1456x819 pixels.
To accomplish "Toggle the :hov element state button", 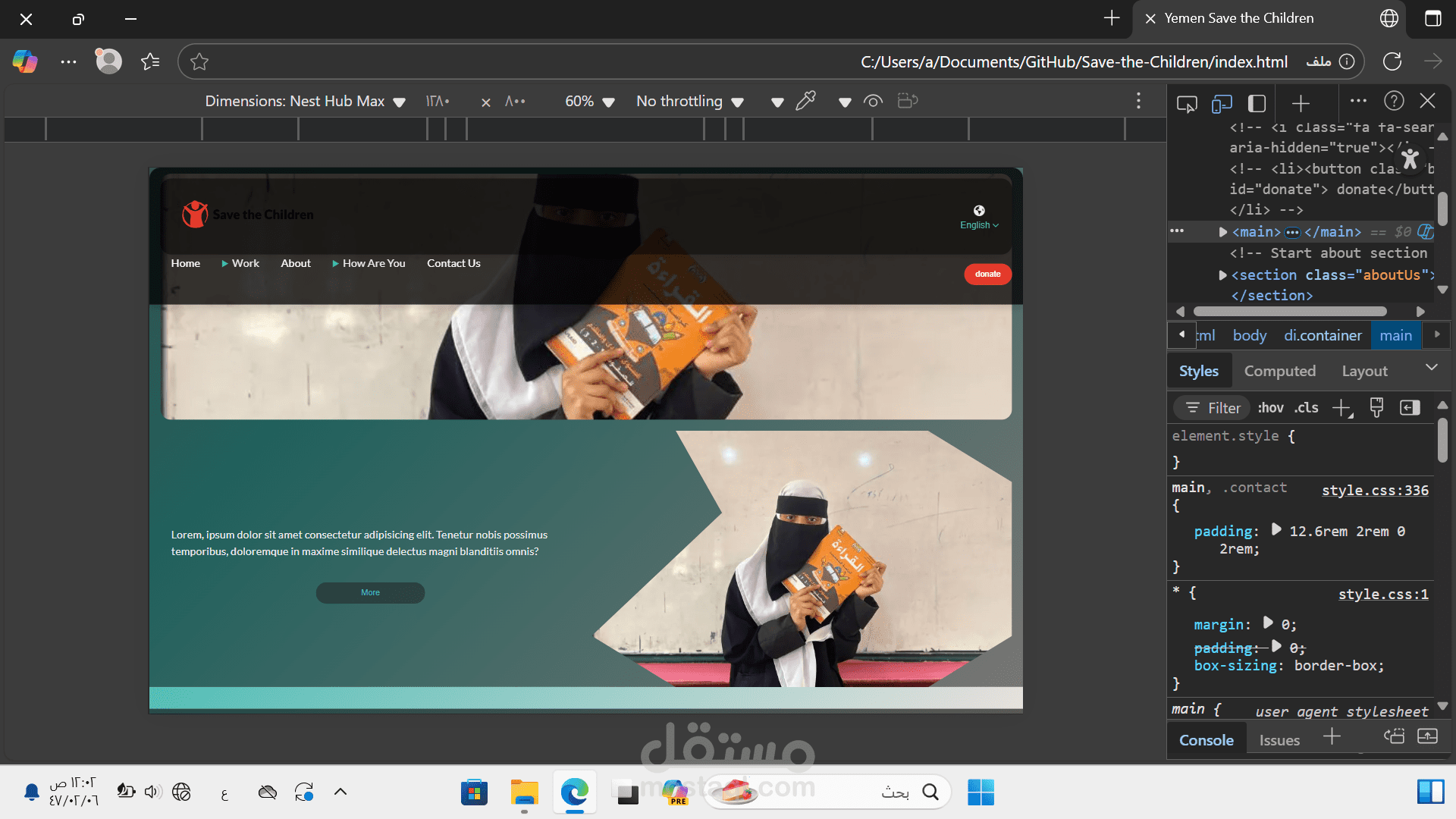I will [1270, 408].
